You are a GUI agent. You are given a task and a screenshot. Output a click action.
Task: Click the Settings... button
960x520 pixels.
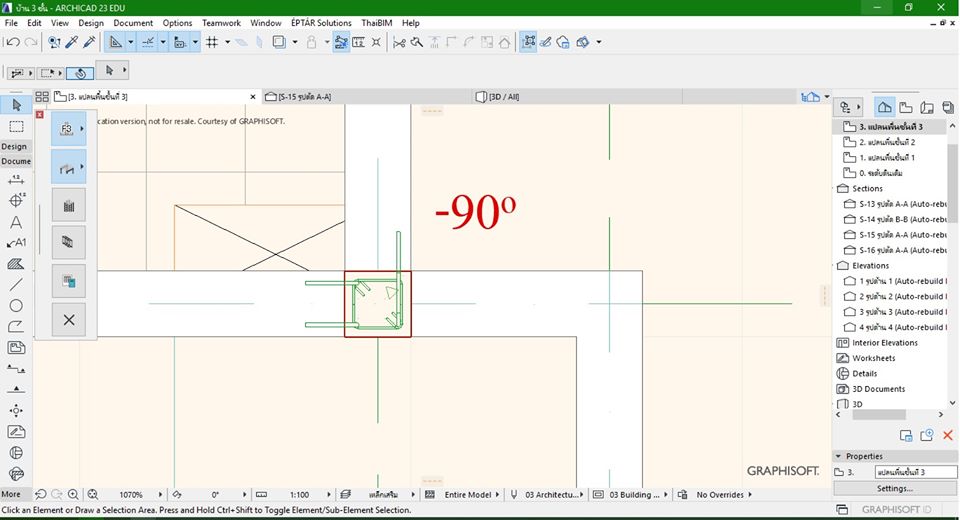pyautogui.click(x=894, y=488)
